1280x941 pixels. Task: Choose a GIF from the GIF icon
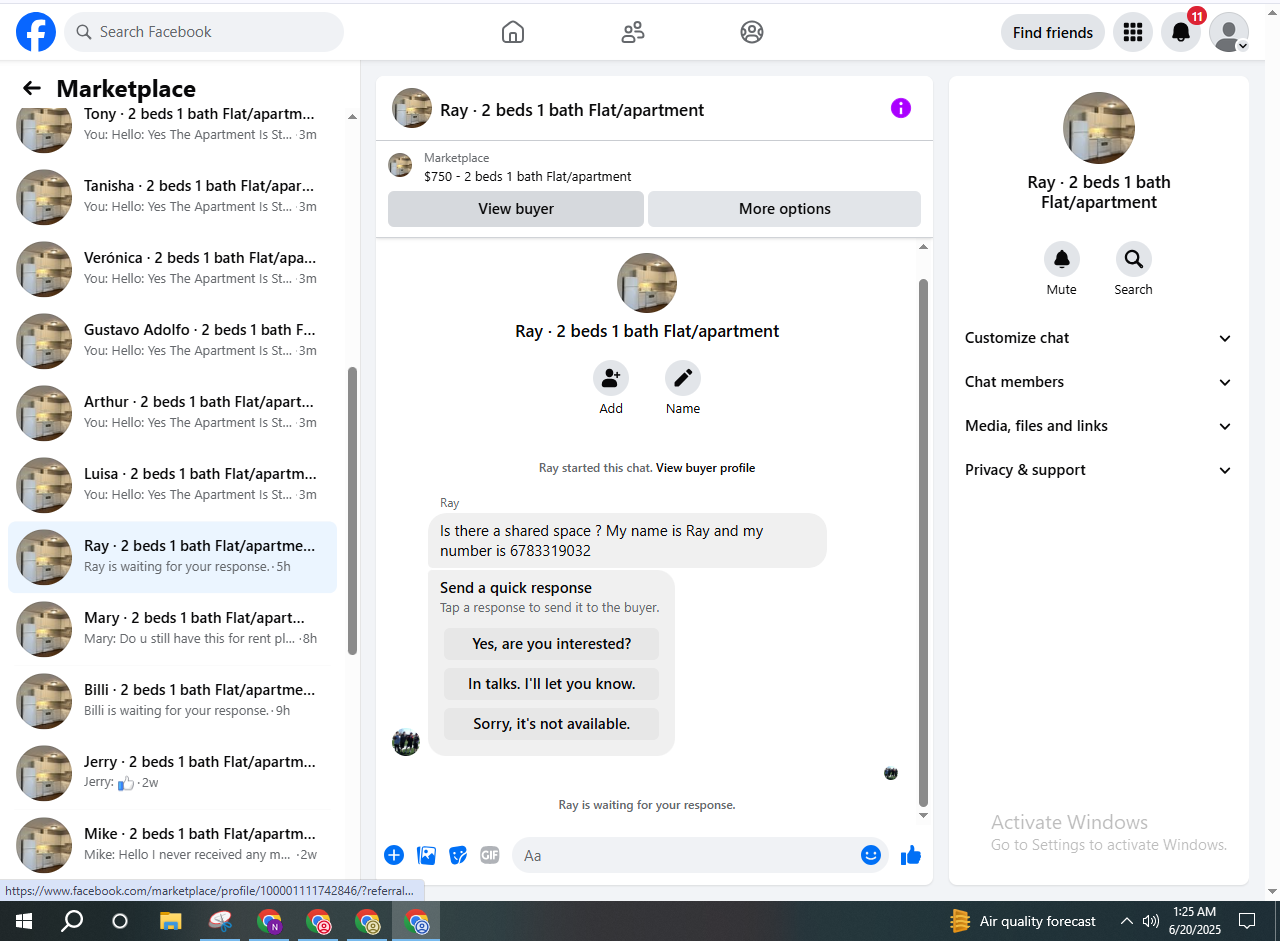[x=489, y=855]
